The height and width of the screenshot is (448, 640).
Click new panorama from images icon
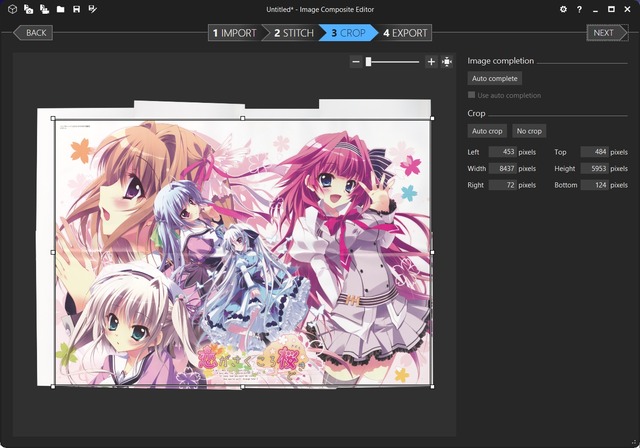click(x=28, y=9)
